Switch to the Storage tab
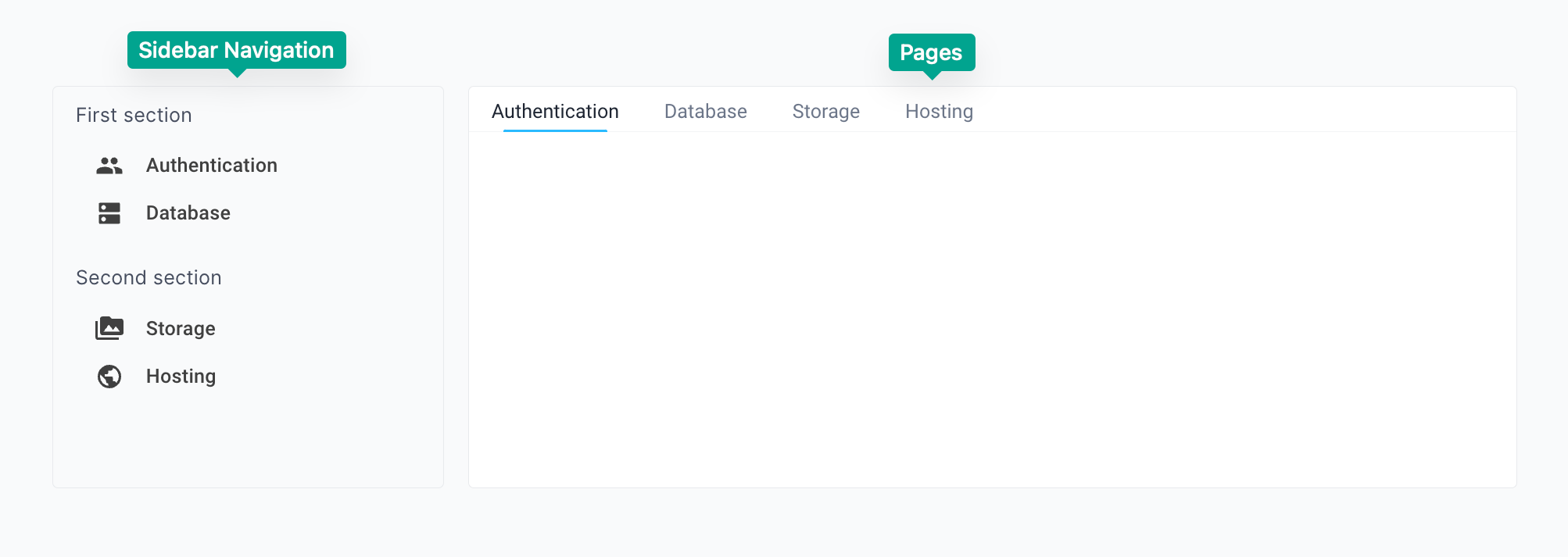1568x557 pixels. coord(825,111)
